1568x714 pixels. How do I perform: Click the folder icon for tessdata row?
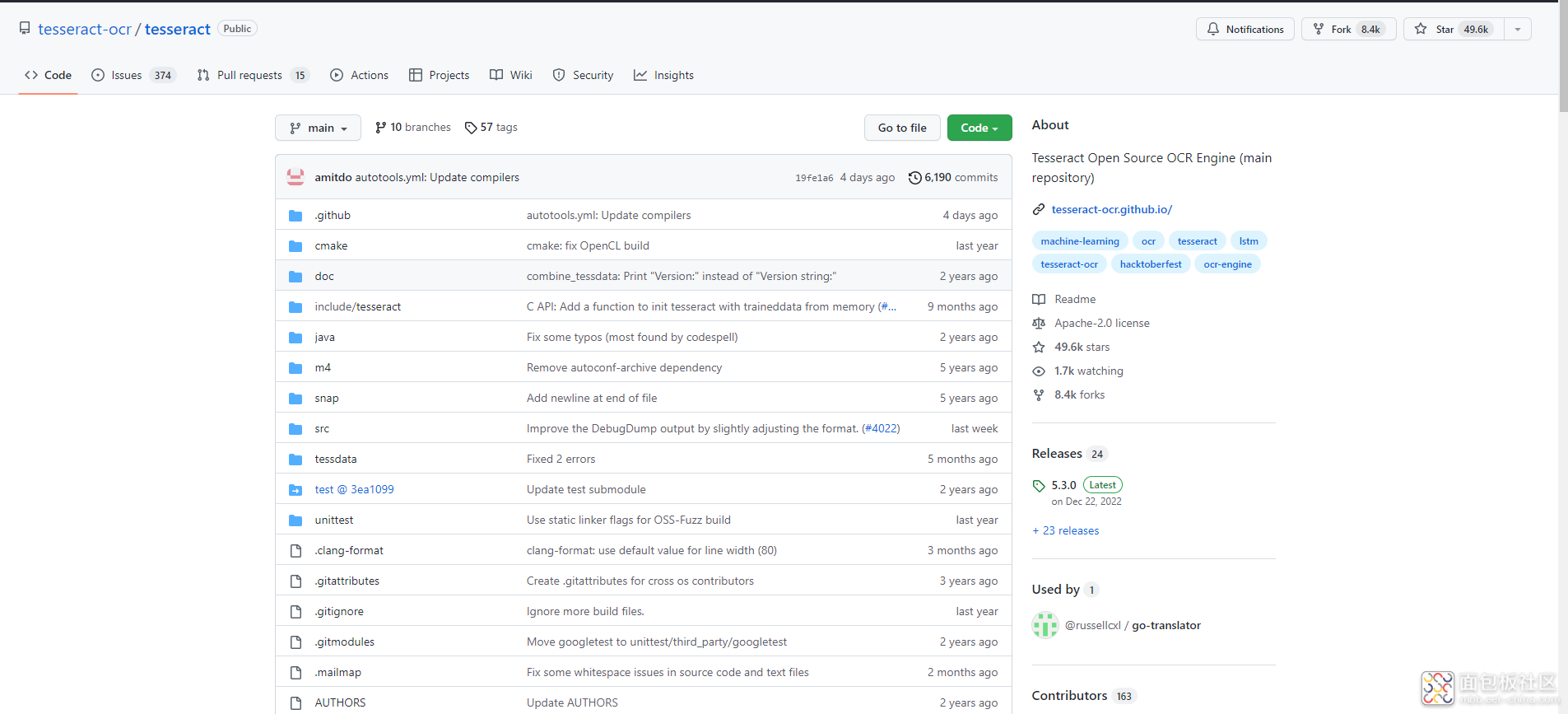pyautogui.click(x=295, y=460)
